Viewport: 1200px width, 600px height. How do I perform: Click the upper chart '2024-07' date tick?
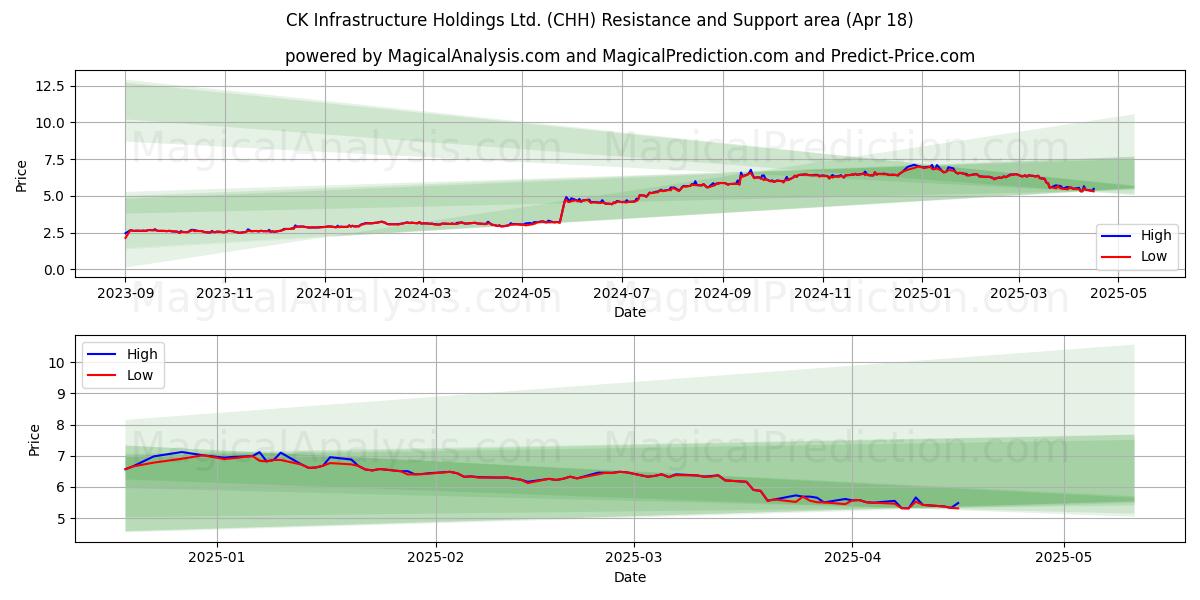(x=622, y=294)
